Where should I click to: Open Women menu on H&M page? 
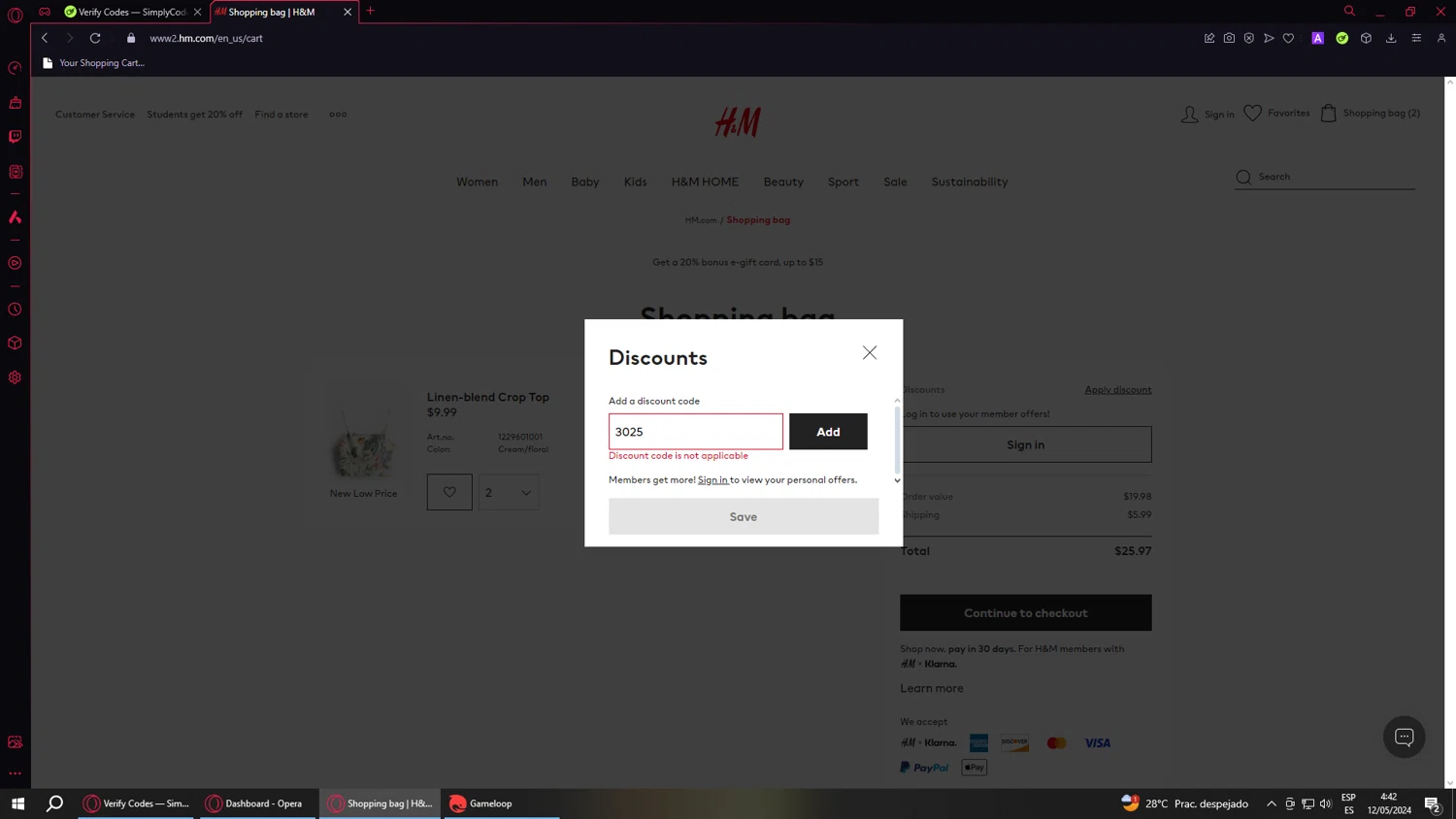[x=477, y=181]
